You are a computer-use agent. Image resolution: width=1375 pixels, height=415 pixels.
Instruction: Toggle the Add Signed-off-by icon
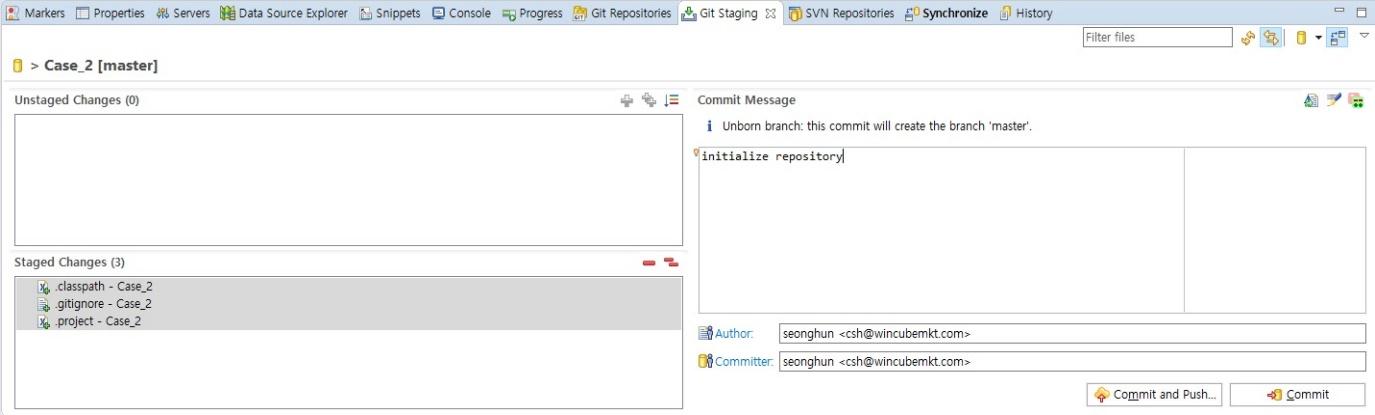pos(1333,100)
